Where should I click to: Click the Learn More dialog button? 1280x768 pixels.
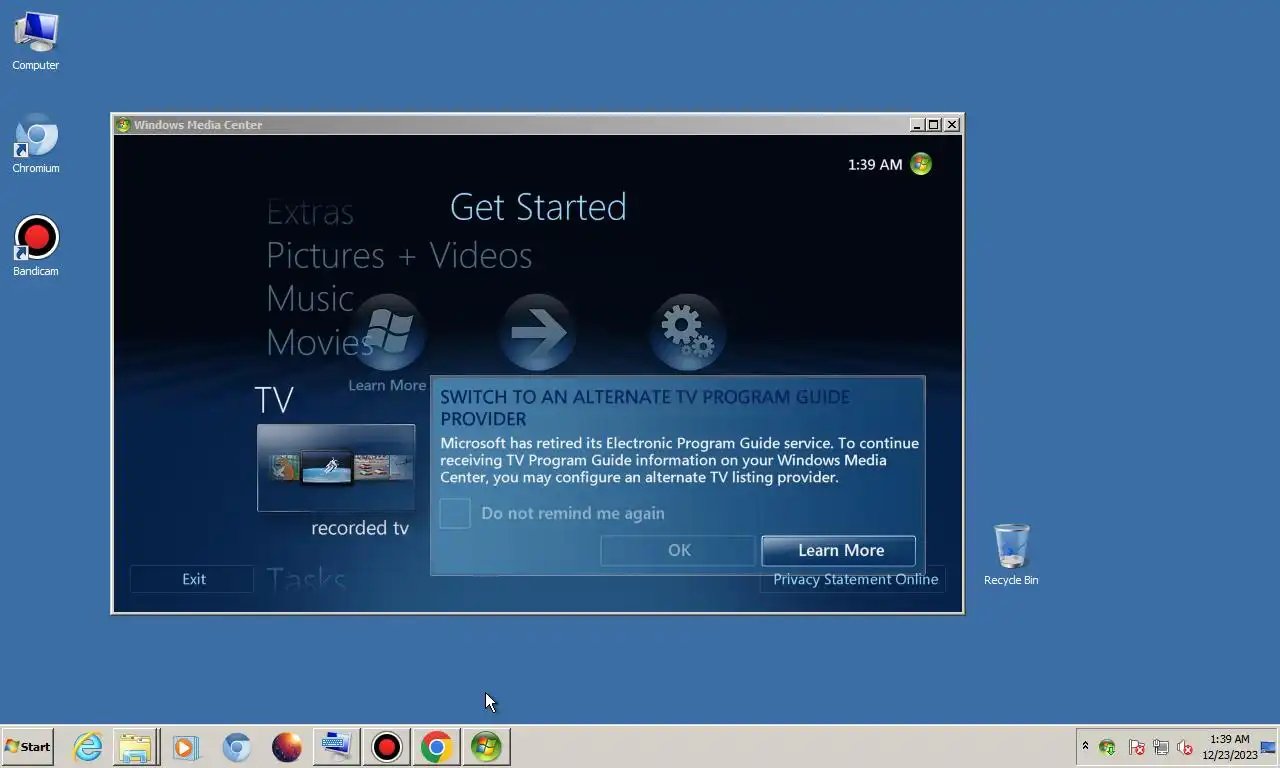[839, 550]
